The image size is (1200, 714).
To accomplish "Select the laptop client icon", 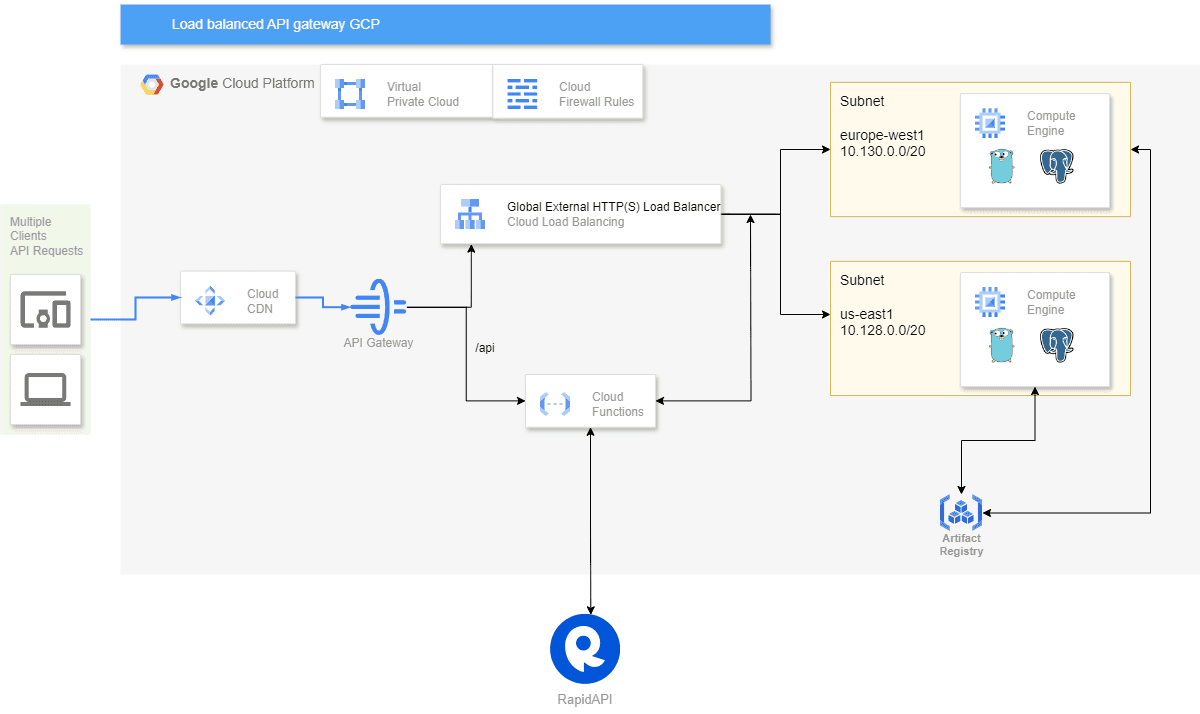I will tap(45, 389).
